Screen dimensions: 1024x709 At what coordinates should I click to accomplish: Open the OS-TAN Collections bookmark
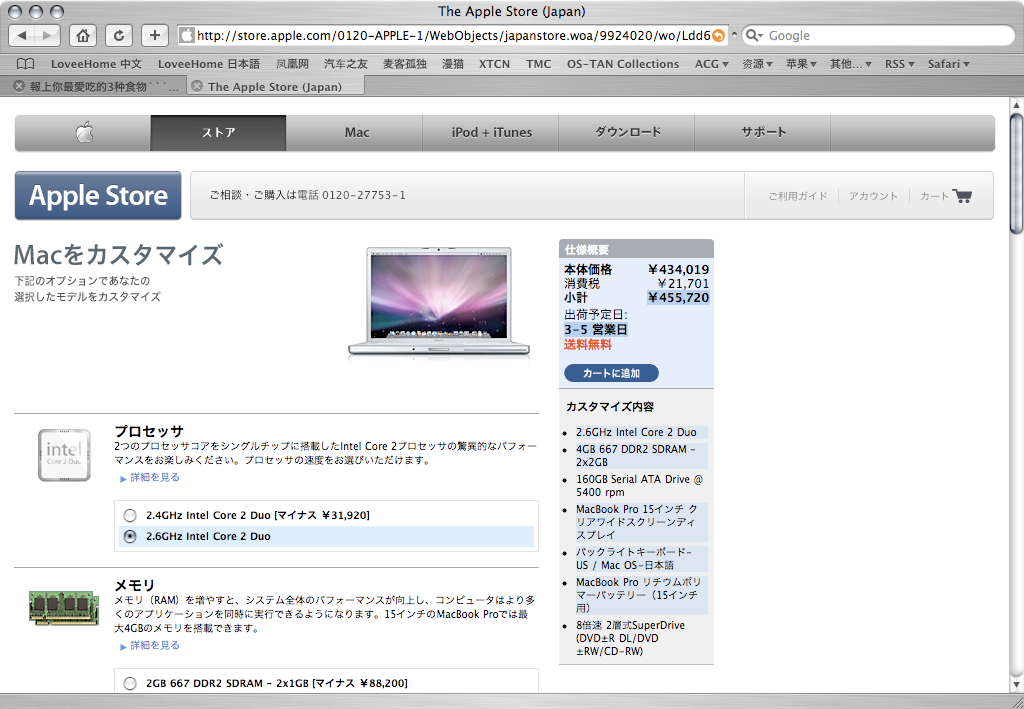click(x=623, y=64)
